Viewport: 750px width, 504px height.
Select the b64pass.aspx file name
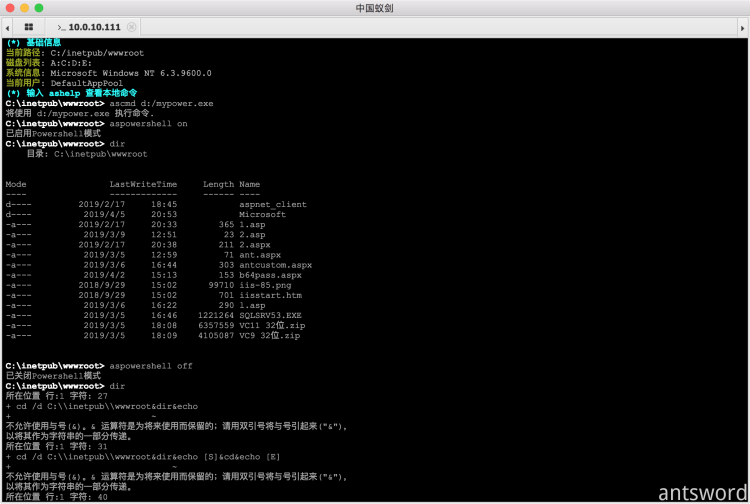270,275
